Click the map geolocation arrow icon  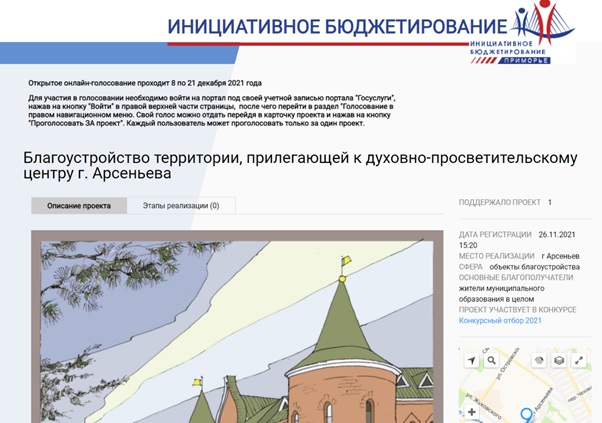(471, 359)
